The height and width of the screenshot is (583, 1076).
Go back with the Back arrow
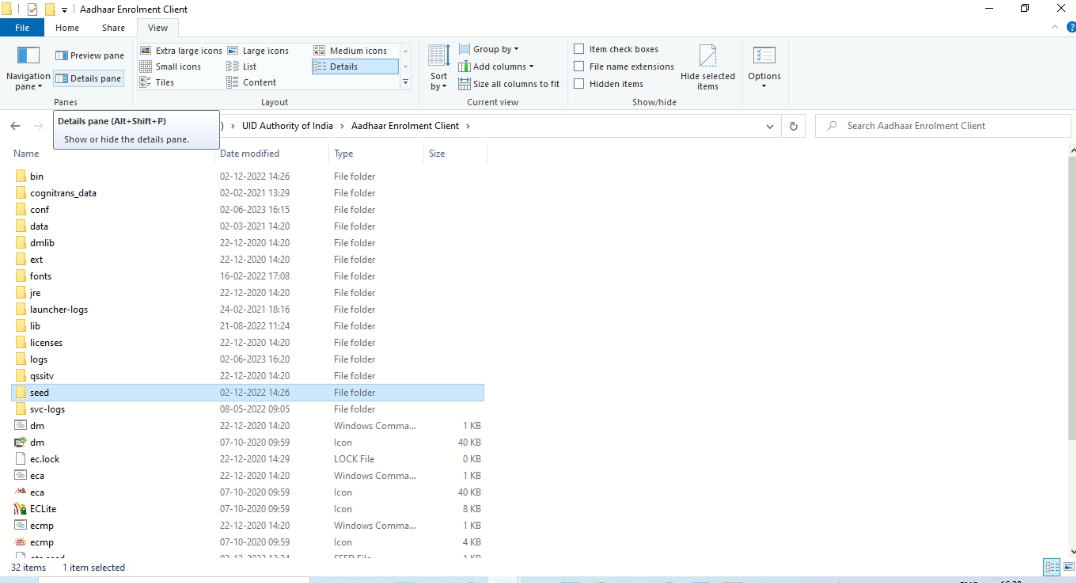15,126
